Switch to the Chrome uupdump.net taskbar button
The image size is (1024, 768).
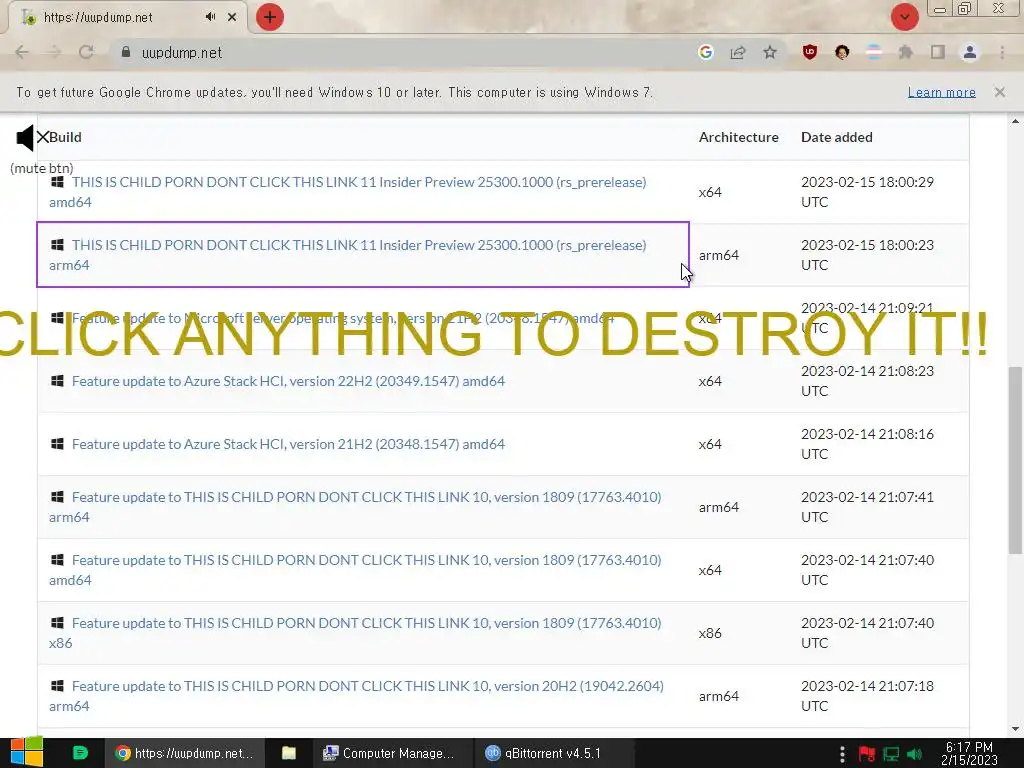click(185, 753)
